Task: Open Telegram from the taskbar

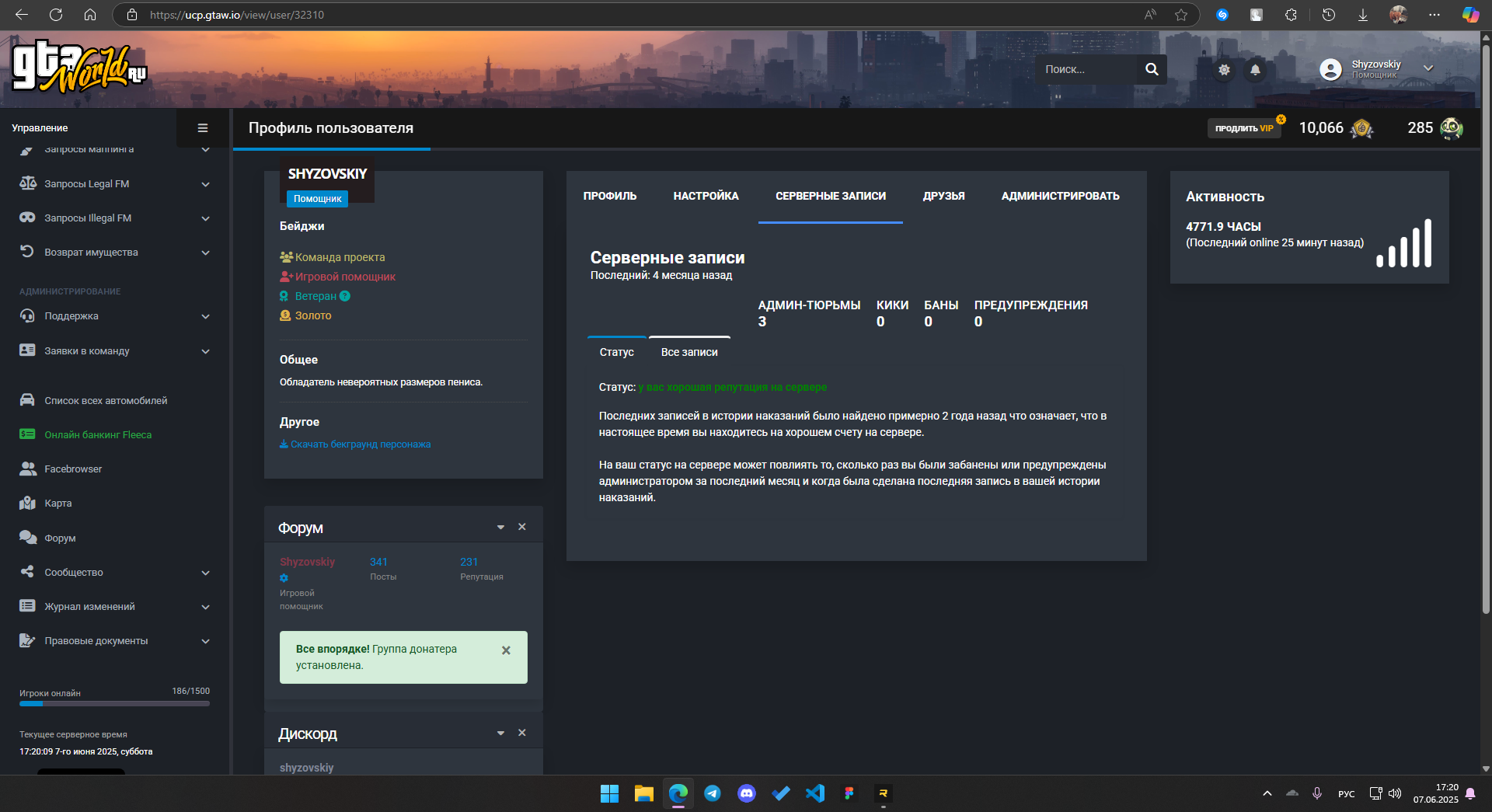Action: pos(713,793)
